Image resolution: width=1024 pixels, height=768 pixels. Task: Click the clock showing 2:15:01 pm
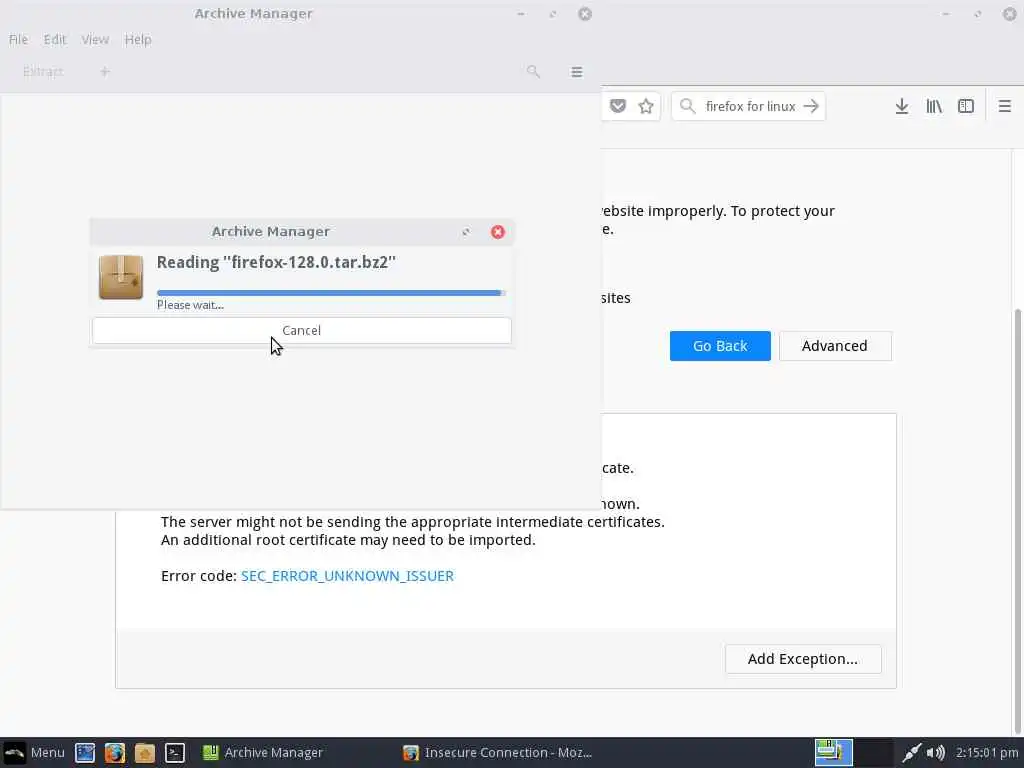tap(987, 753)
